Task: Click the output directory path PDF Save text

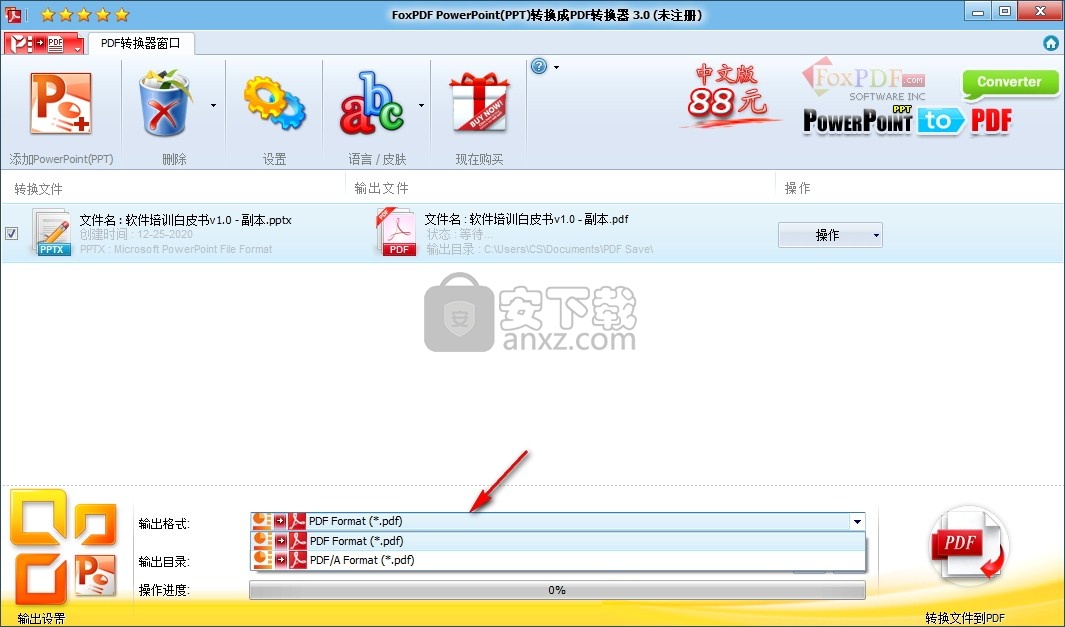Action: (539, 249)
